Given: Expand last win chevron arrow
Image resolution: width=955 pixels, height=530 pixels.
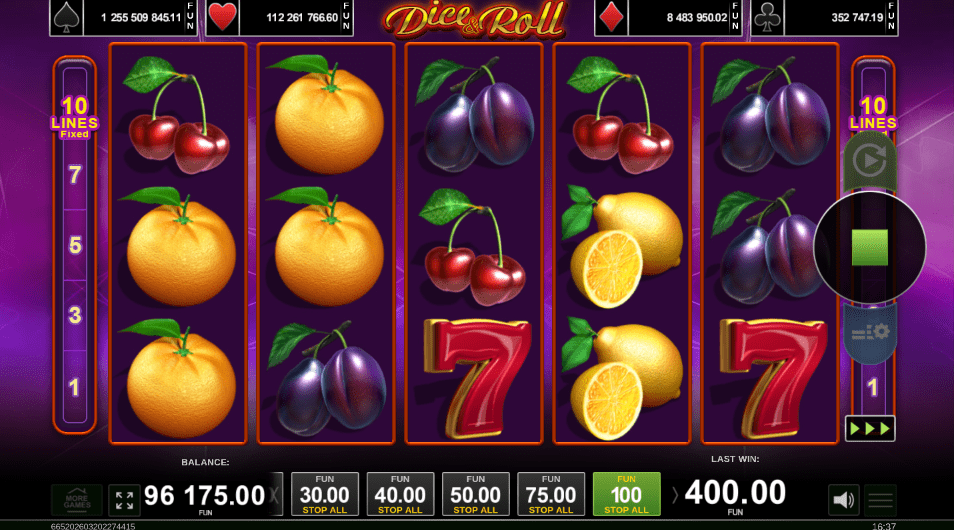Looking at the screenshot, I should pyautogui.click(x=674, y=495).
